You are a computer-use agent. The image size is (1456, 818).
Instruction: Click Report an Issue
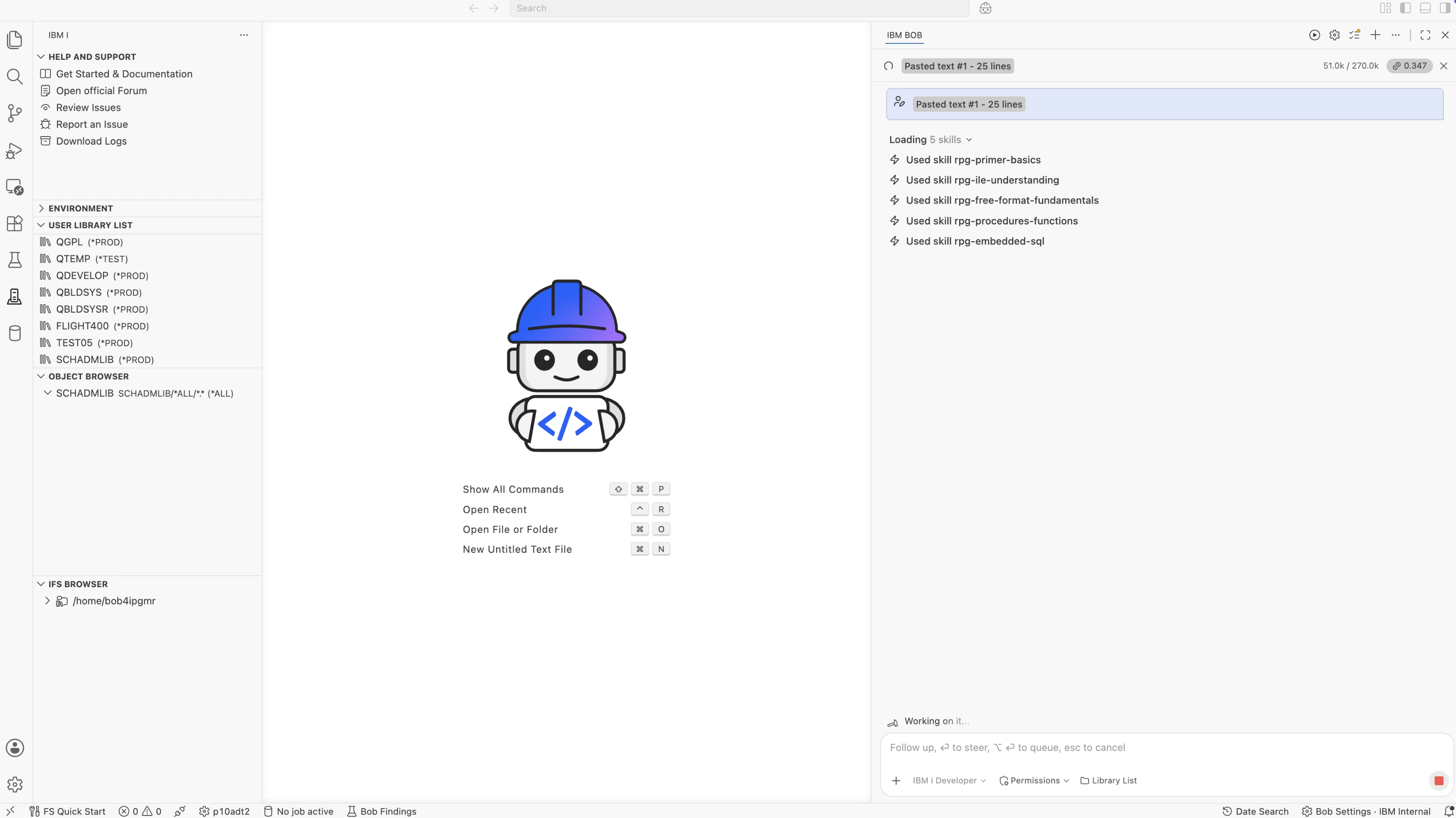[x=92, y=124]
